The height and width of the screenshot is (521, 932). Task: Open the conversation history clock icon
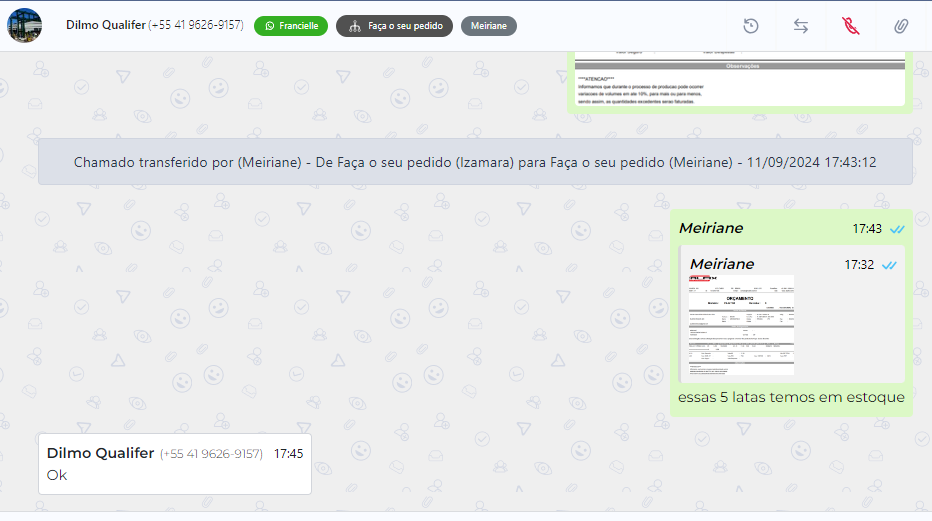pyautogui.click(x=751, y=26)
